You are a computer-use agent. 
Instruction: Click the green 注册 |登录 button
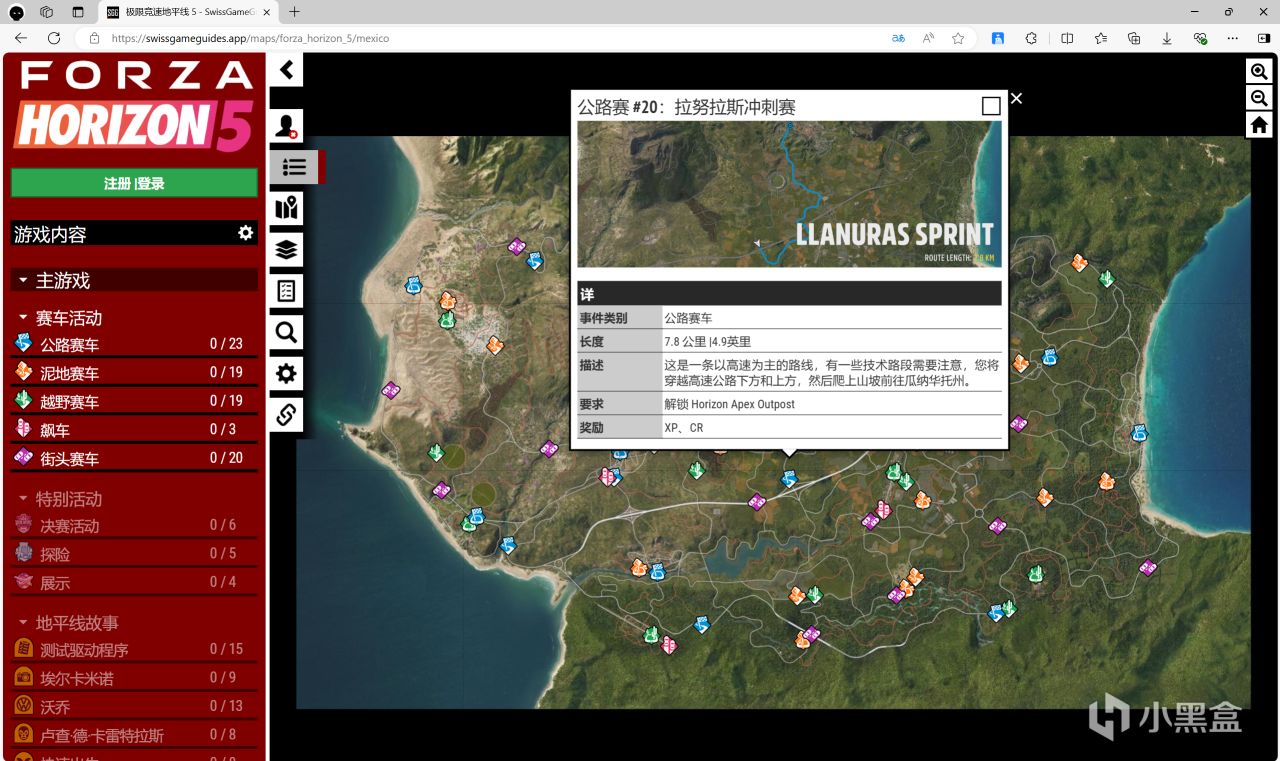pos(134,183)
